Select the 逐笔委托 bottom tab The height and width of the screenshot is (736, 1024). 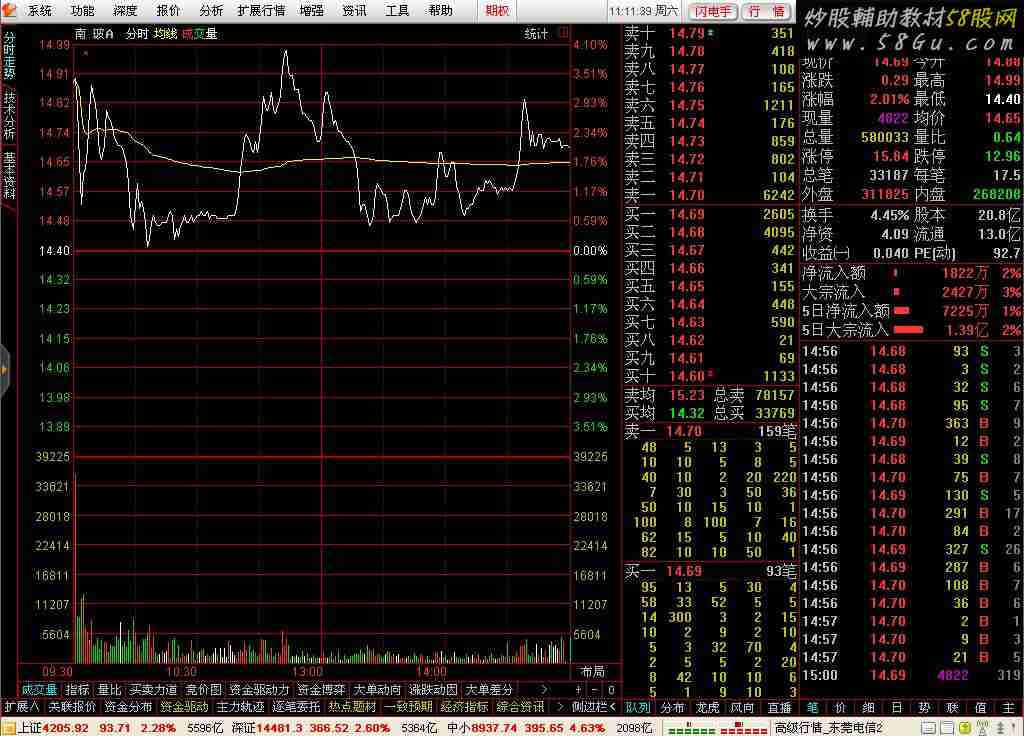(296, 707)
